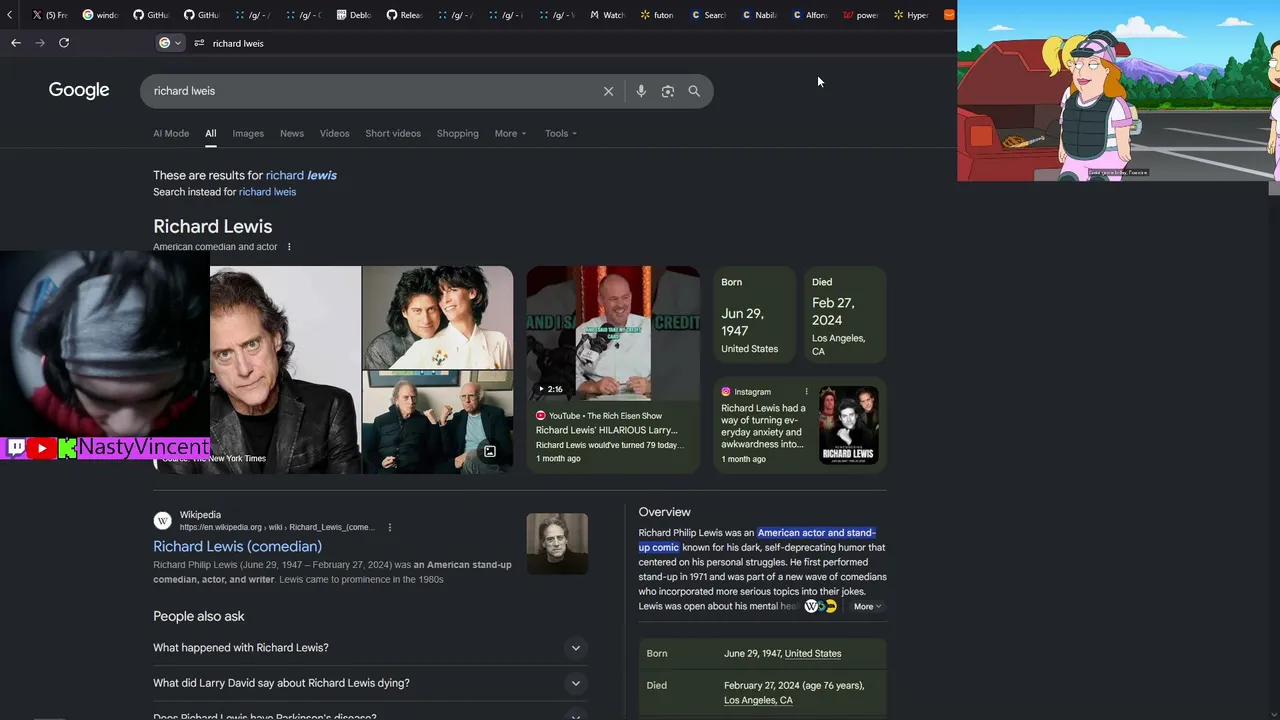Switch to the "Nabila" browser tab
The width and height of the screenshot is (1280, 720).
[x=760, y=15]
